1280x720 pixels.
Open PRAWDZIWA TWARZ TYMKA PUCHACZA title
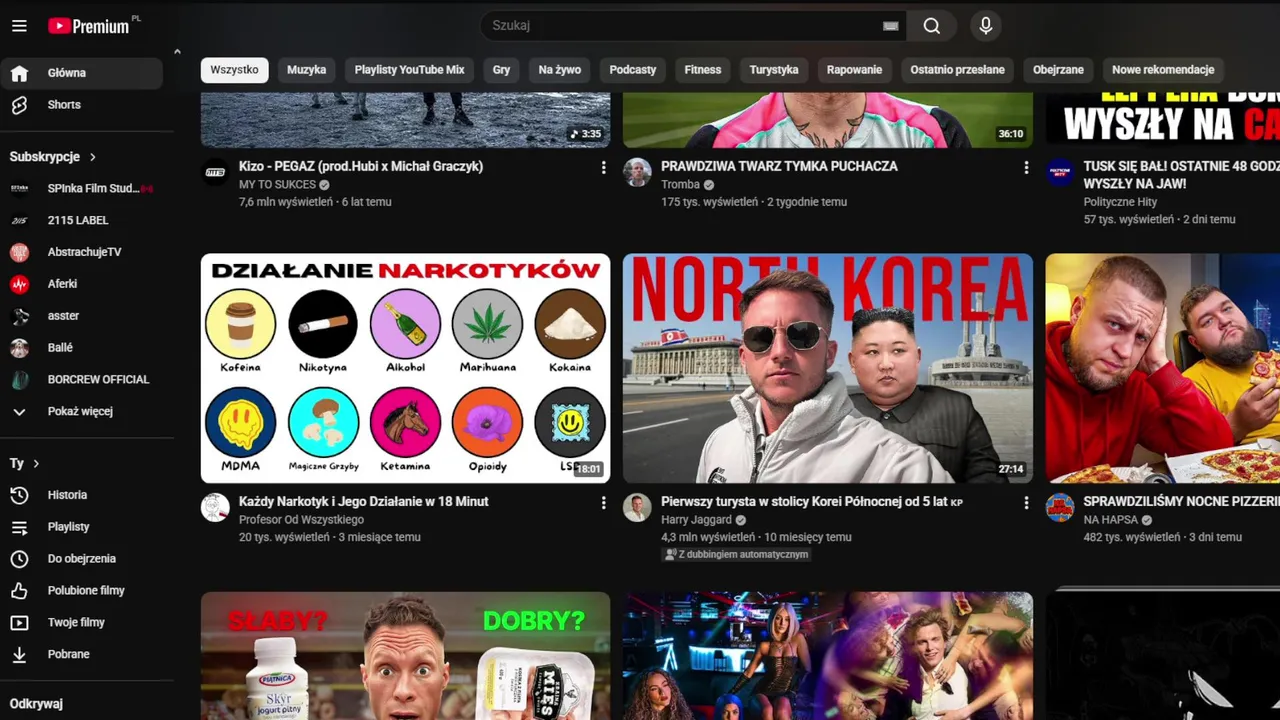[779, 167]
